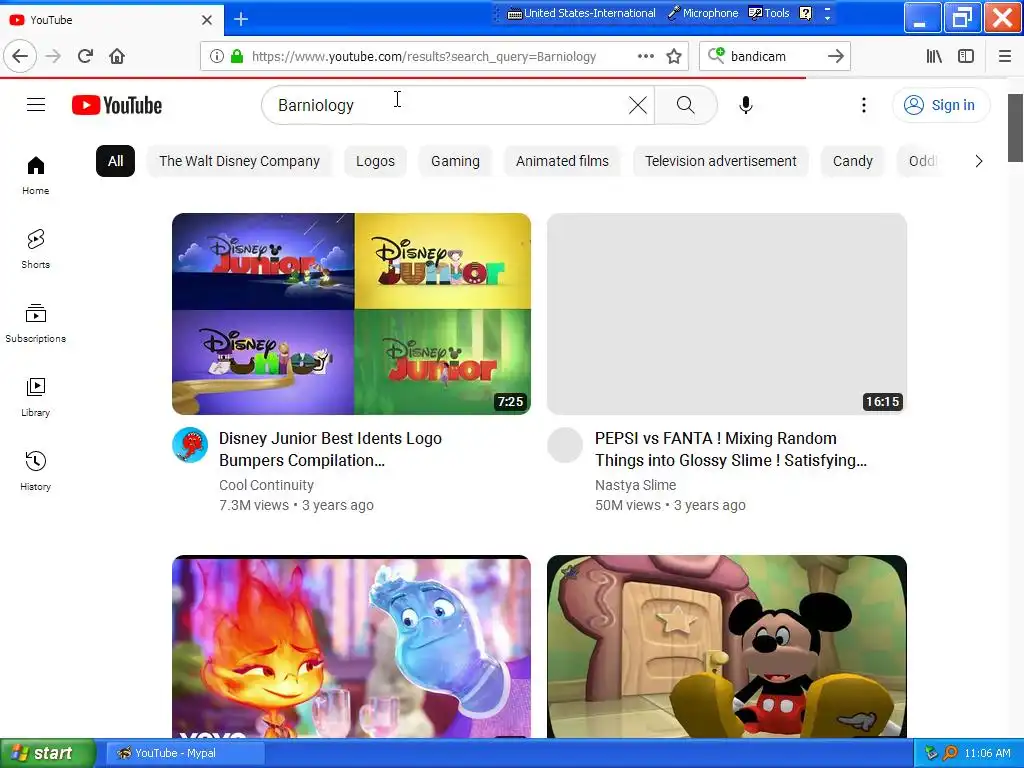1024x768 pixels.
Task: Visit Cool Continuity channel name
Action: [x=266, y=485]
